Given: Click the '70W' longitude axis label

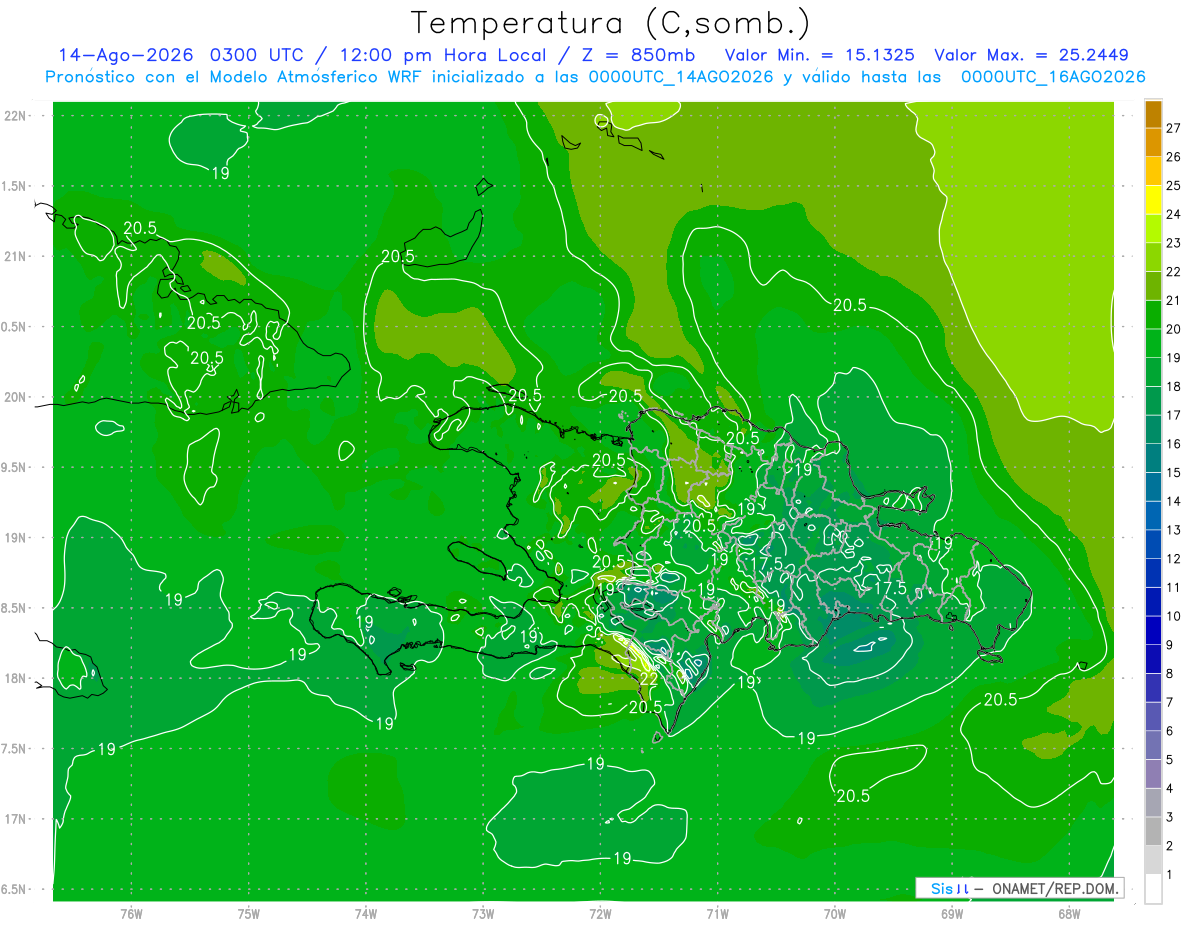Looking at the screenshot, I should [835, 914].
